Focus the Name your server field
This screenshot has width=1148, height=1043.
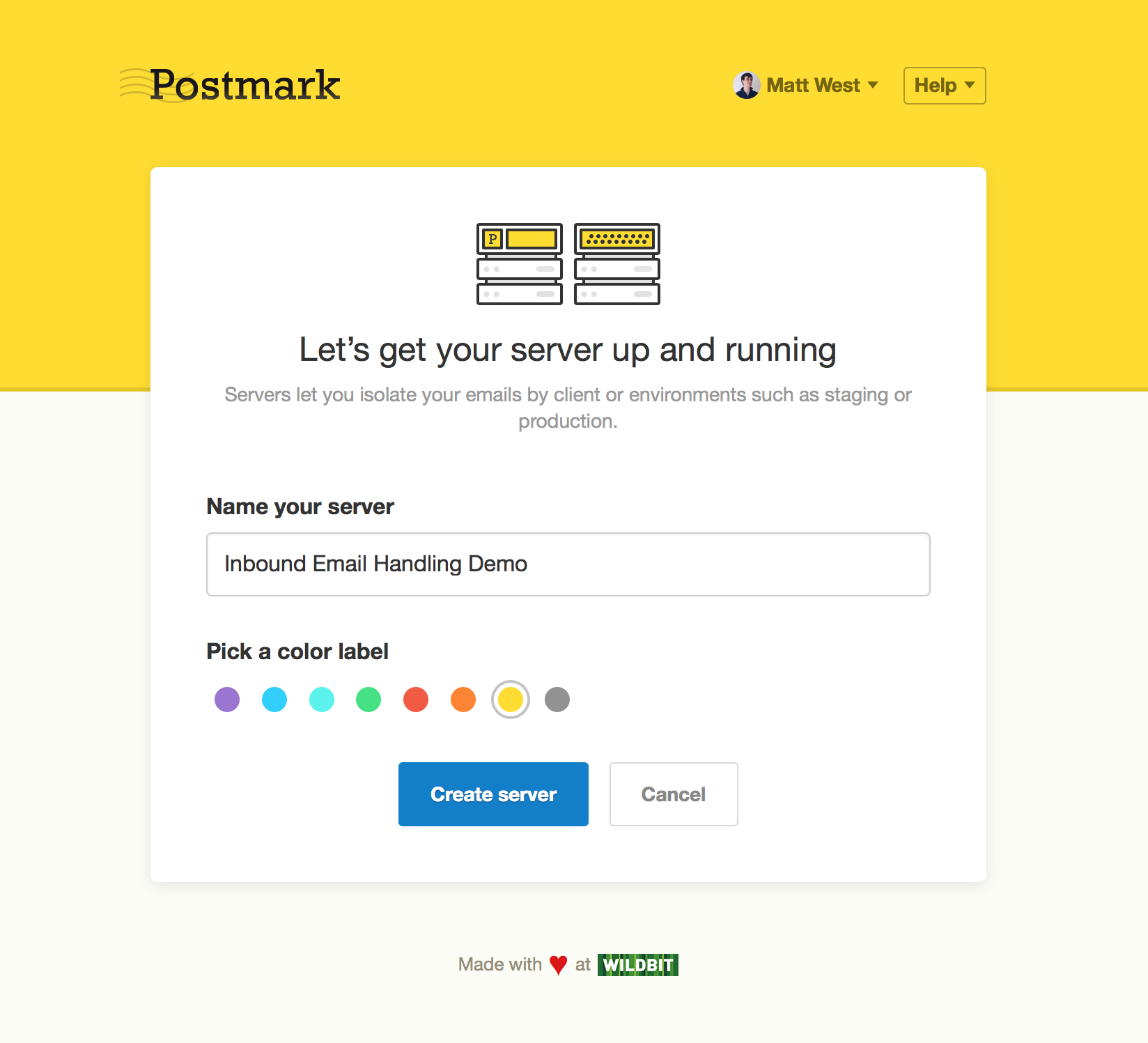[568, 564]
